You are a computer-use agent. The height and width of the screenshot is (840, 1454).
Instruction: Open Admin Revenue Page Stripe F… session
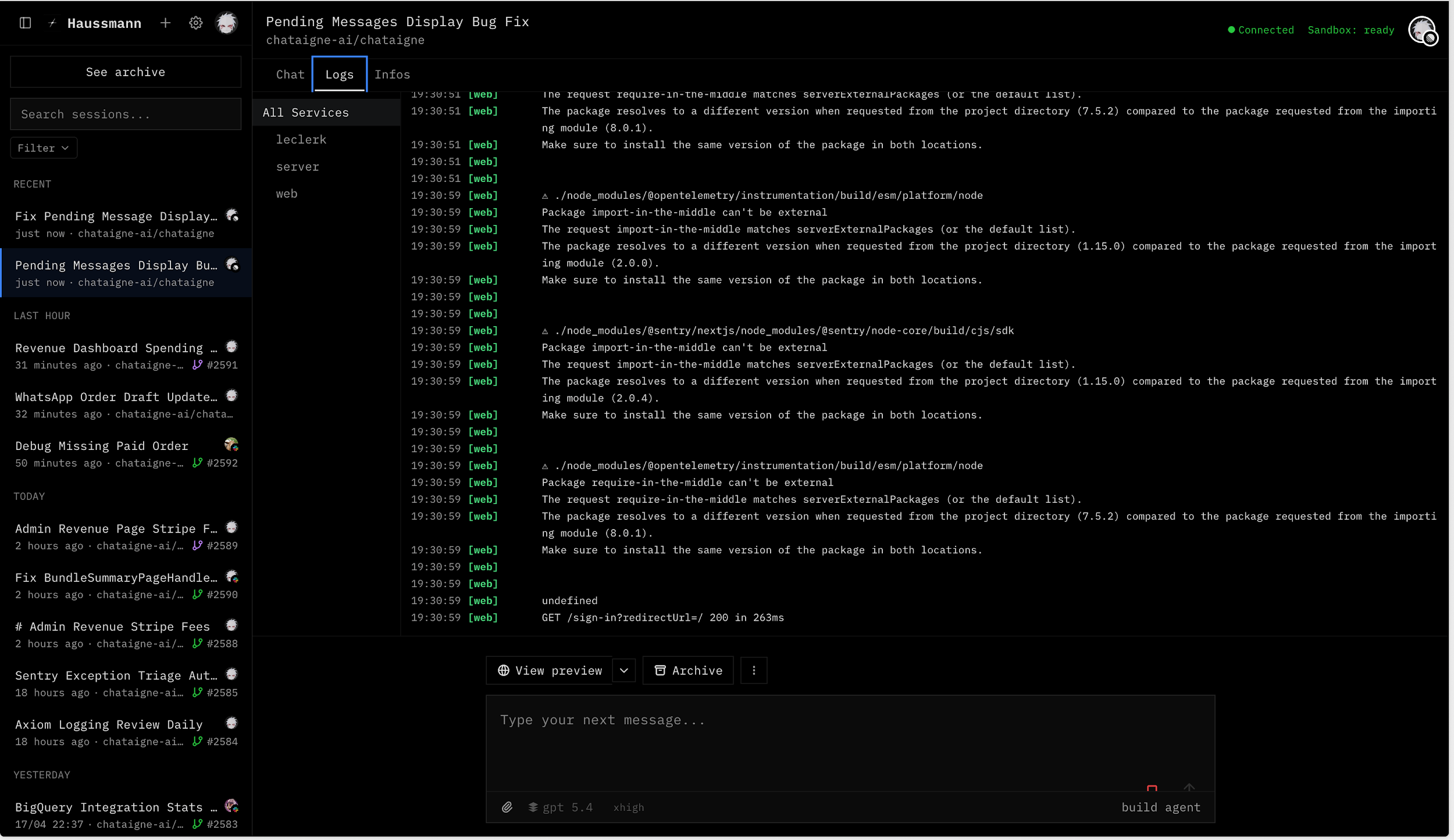126,537
